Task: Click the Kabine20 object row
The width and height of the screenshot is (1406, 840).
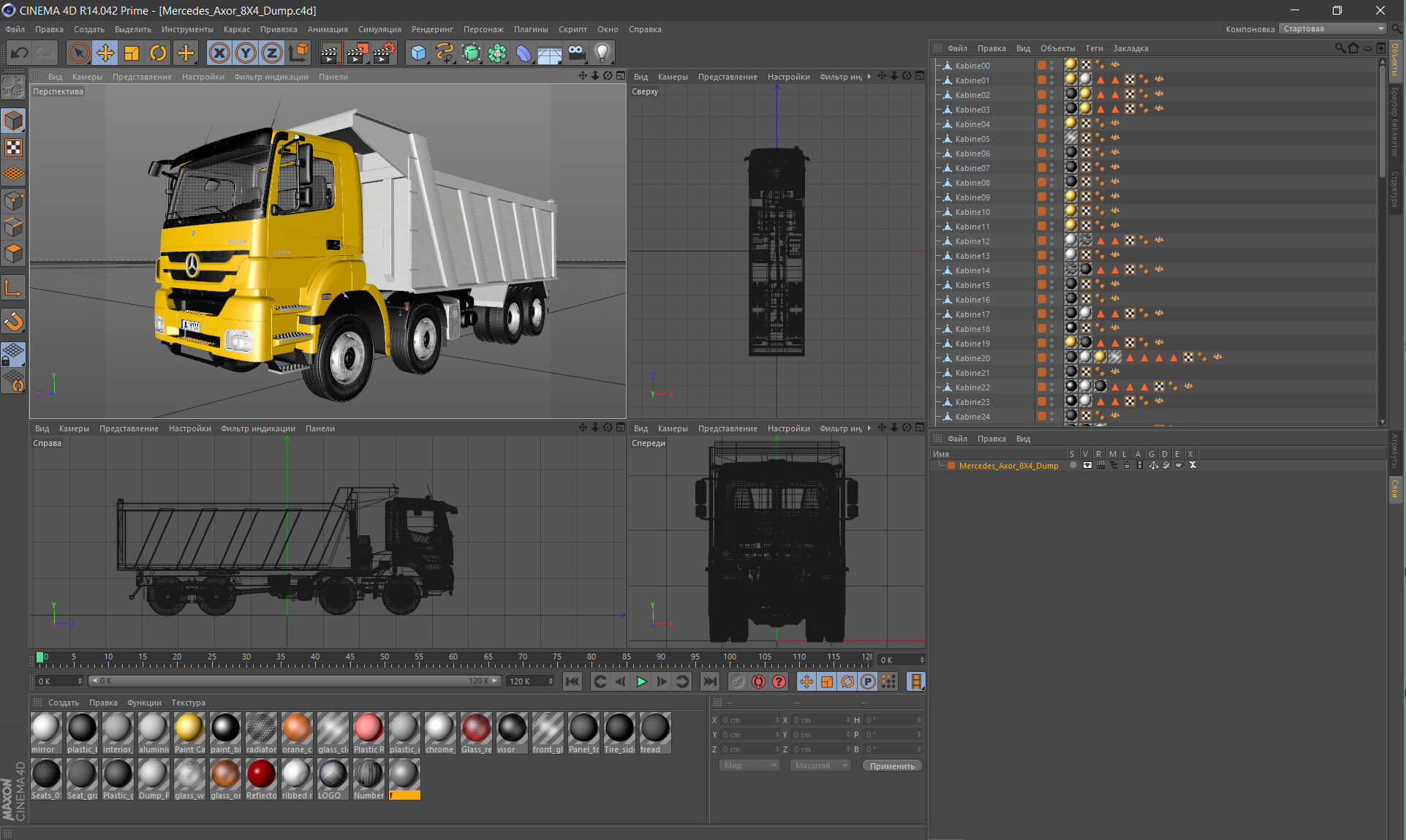Action: 972,358
